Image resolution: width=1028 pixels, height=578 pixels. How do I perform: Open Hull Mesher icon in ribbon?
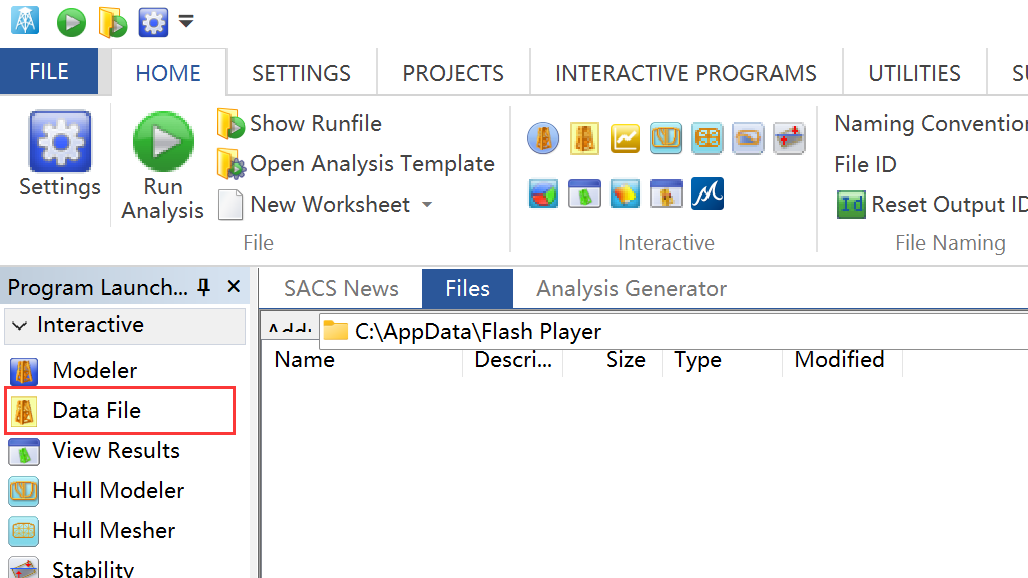coord(707,138)
